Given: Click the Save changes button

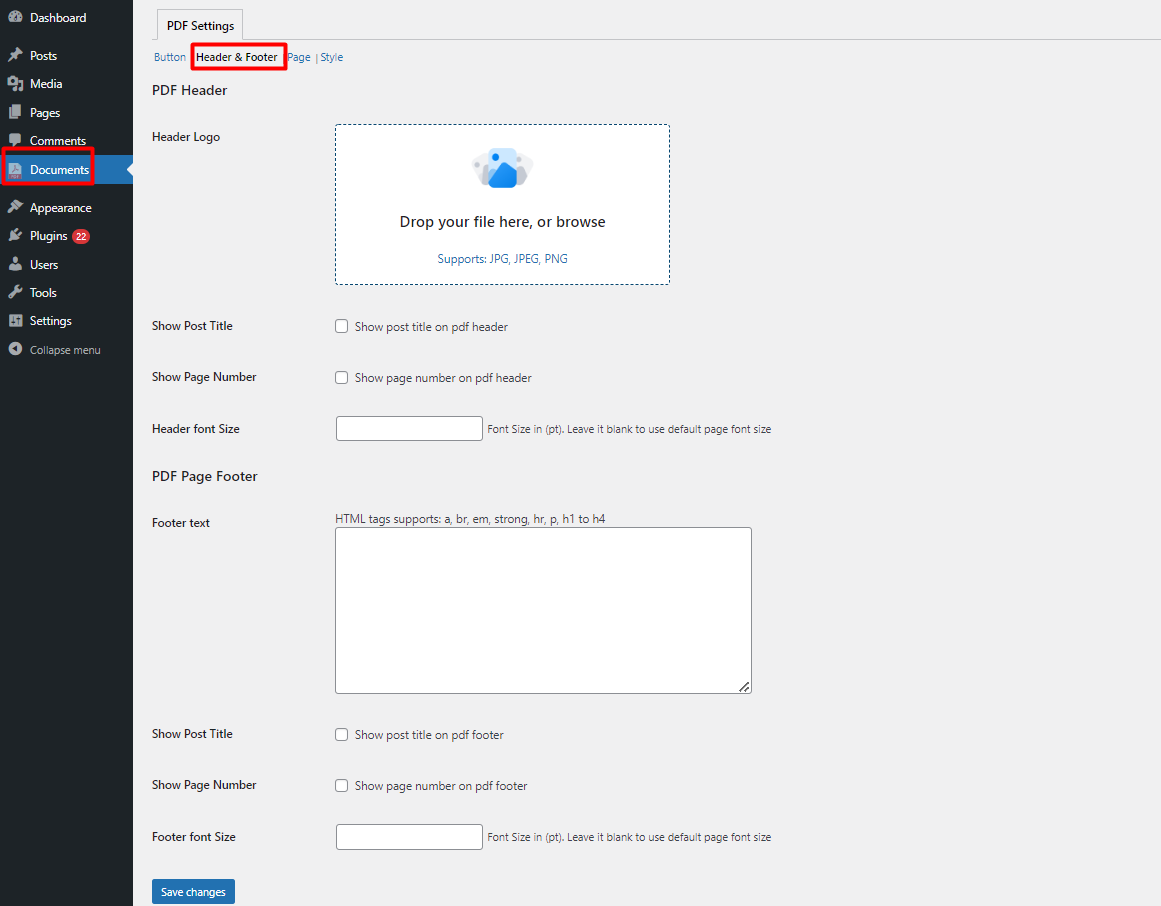Looking at the screenshot, I should tap(193, 892).
